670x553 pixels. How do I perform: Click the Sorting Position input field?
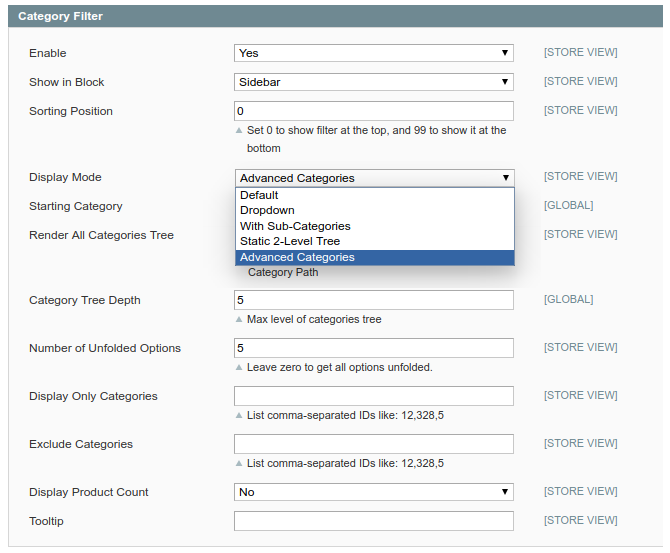(x=374, y=111)
